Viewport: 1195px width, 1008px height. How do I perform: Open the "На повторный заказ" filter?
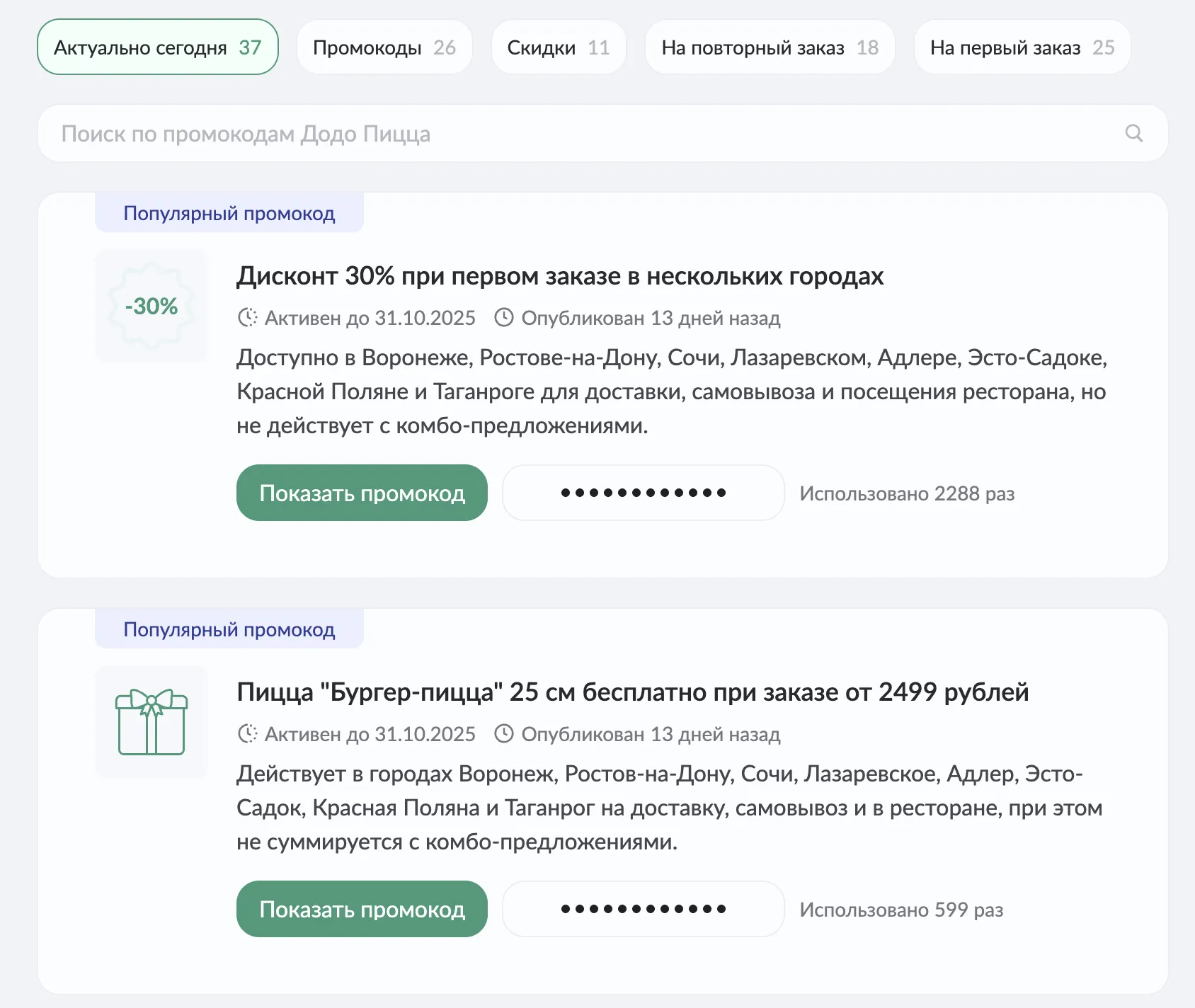(770, 47)
